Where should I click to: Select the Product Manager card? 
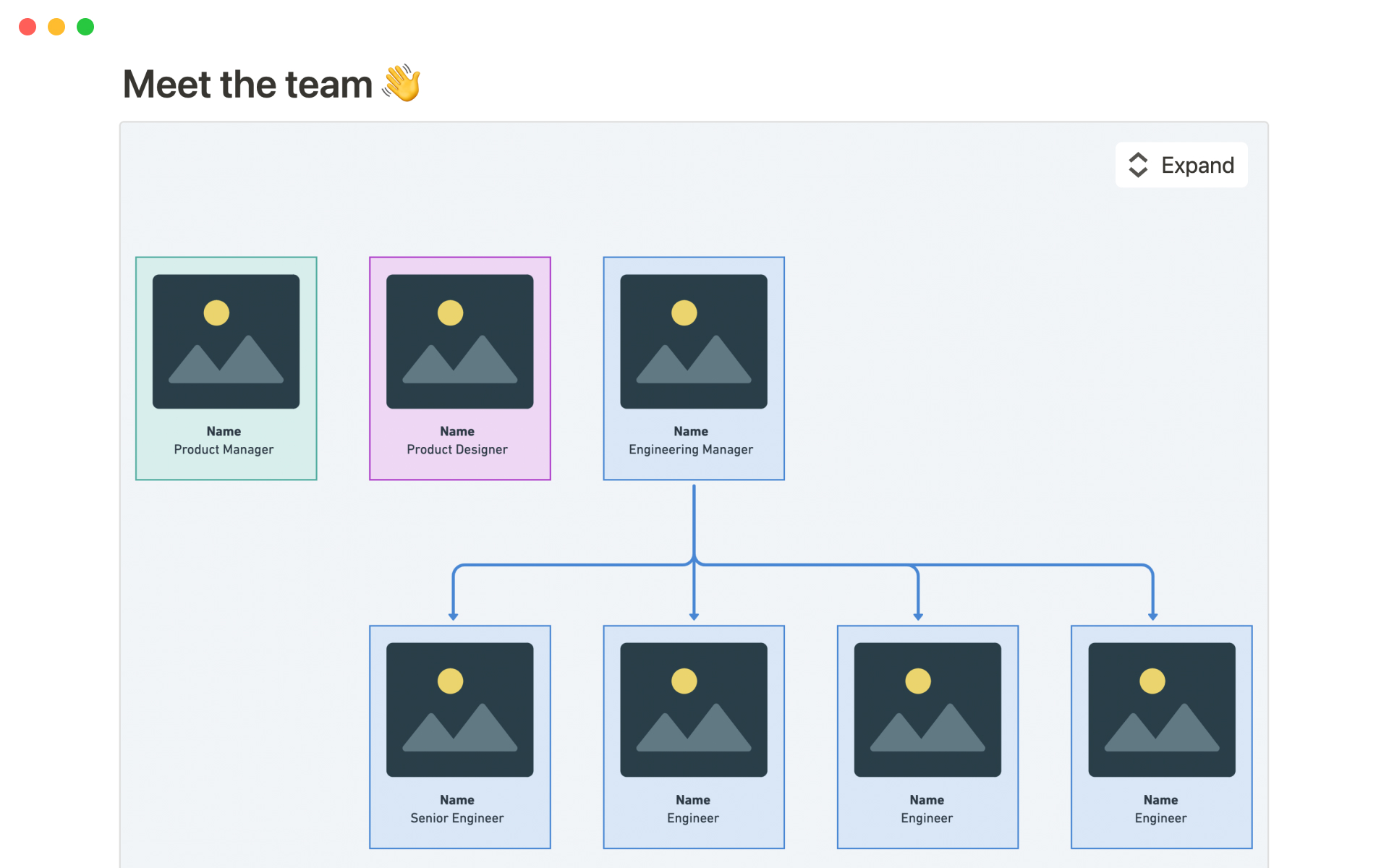(x=225, y=367)
